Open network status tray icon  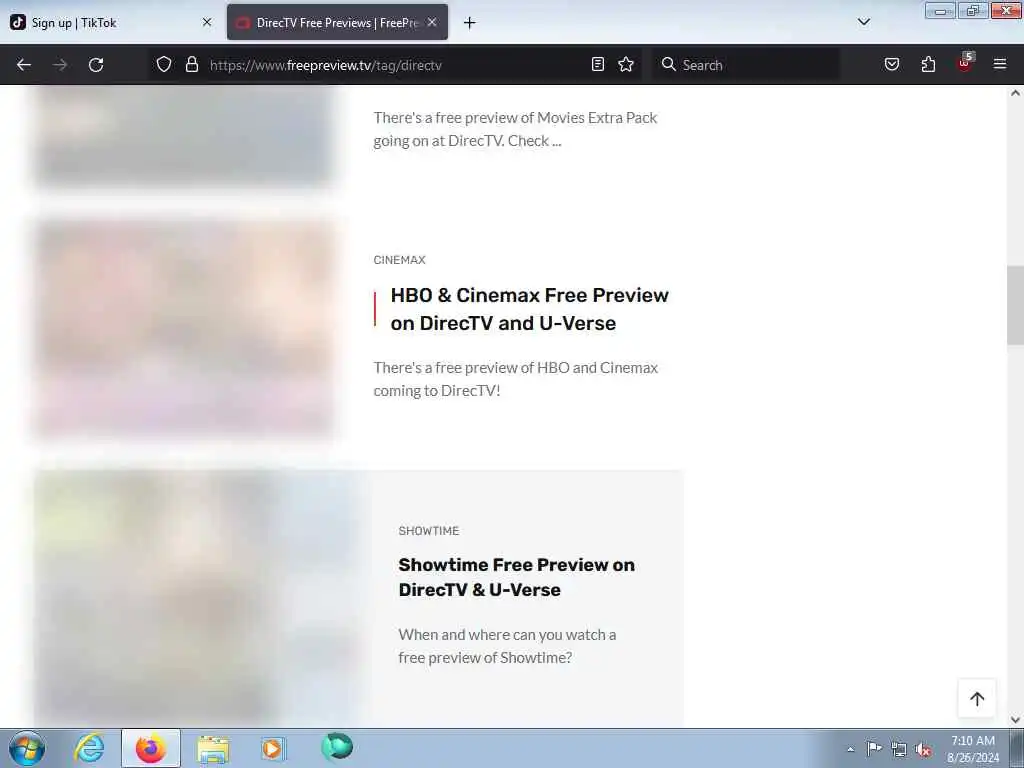[x=899, y=749]
